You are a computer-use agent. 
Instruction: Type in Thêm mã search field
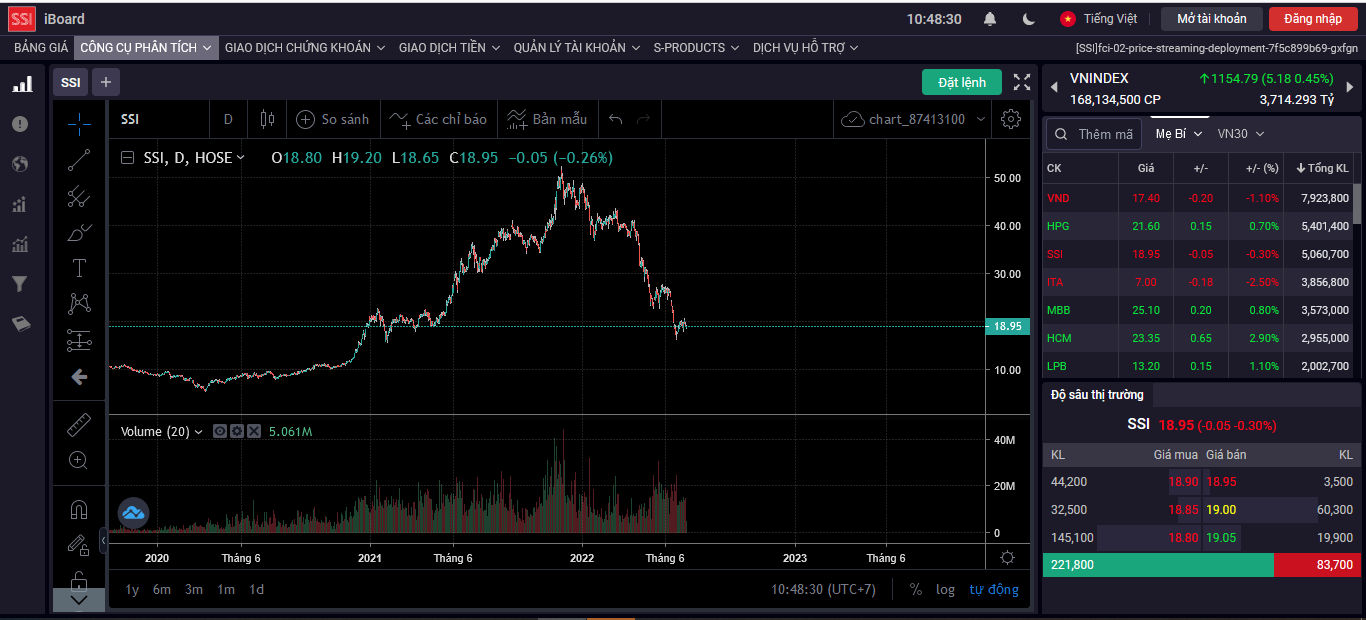point(1093,134)
